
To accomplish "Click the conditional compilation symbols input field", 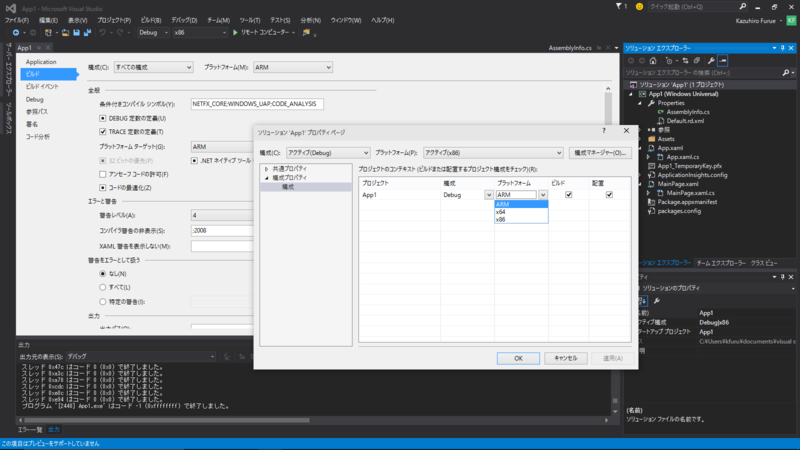I will tap(257, 104).
